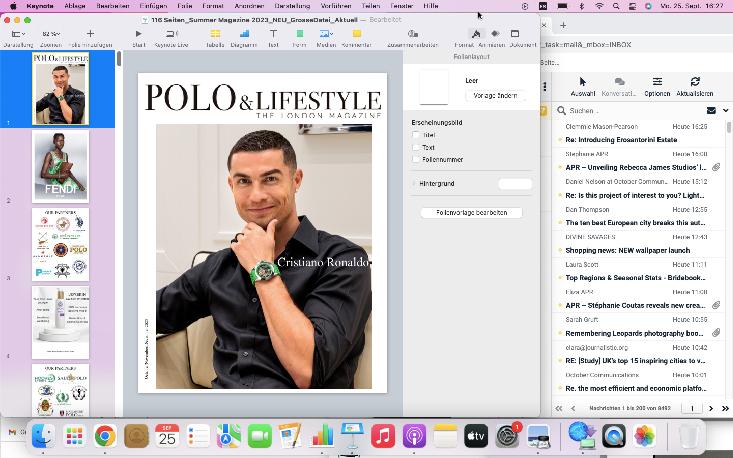Open the Darstellung menu in menu bar

tap(292, 6)
